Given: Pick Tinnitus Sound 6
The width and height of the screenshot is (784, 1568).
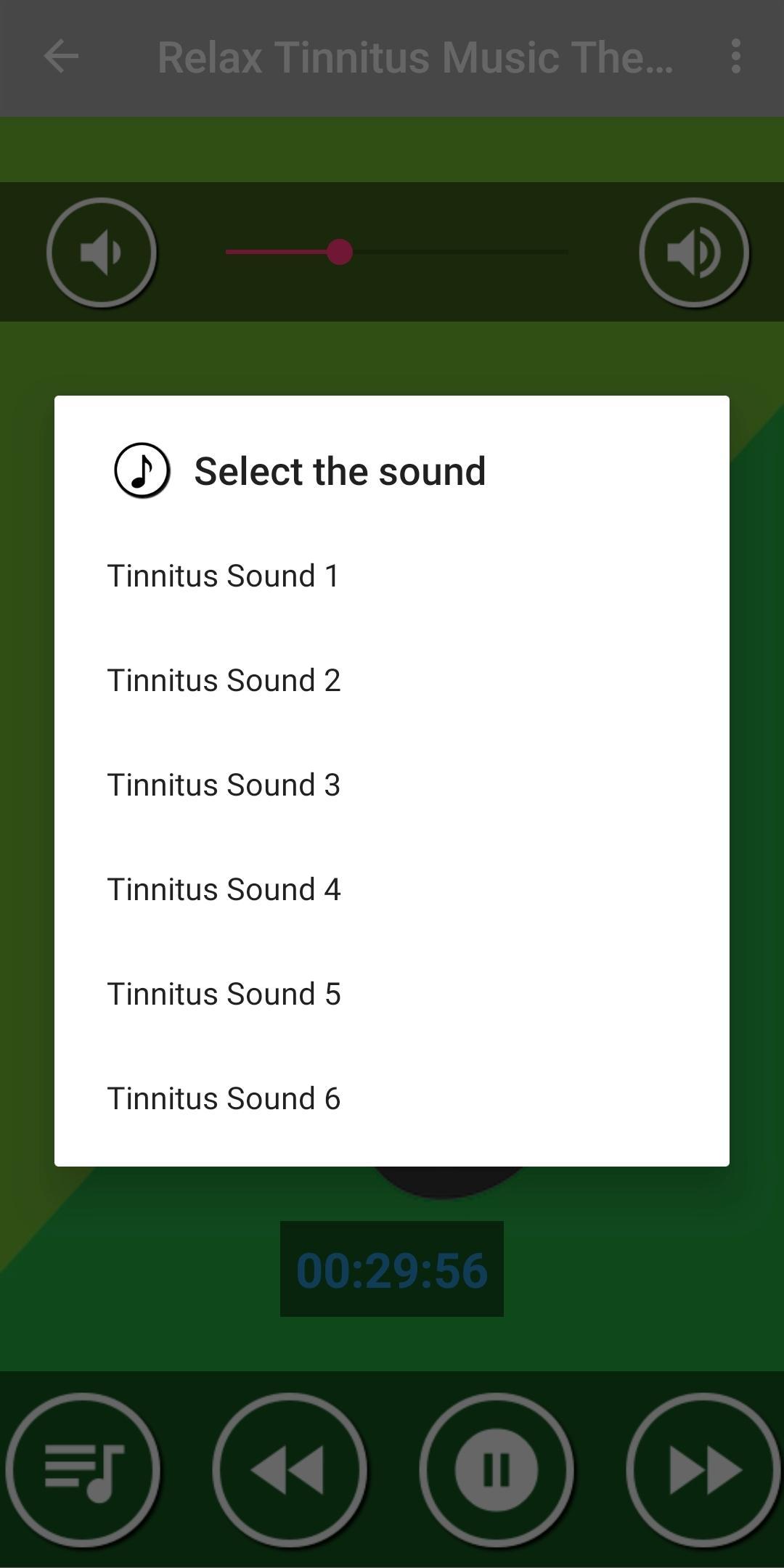Looking at the screenshot, I should pos(392,1098).
